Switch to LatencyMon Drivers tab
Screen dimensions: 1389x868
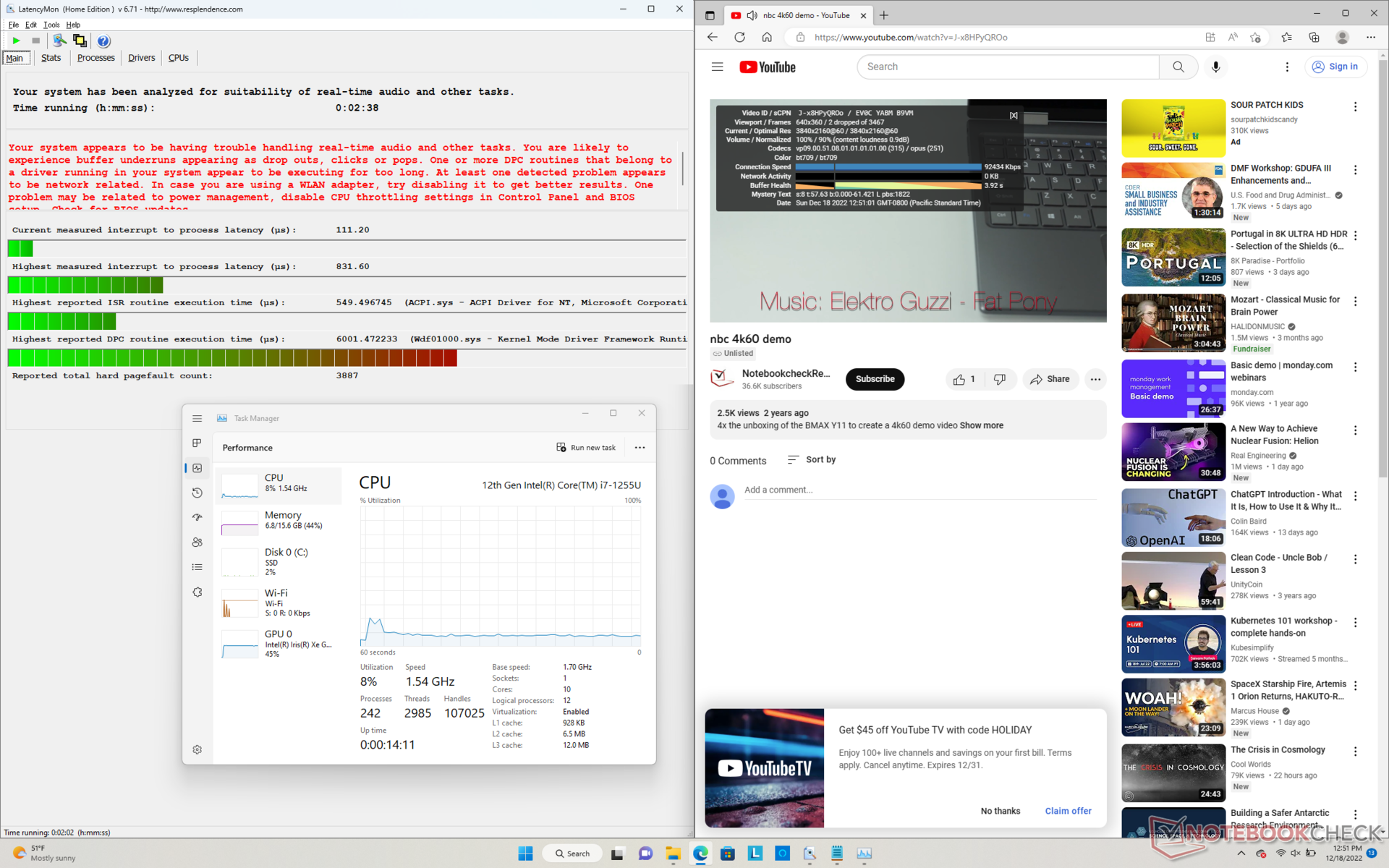pyautogui.click(x=141, y=58)
